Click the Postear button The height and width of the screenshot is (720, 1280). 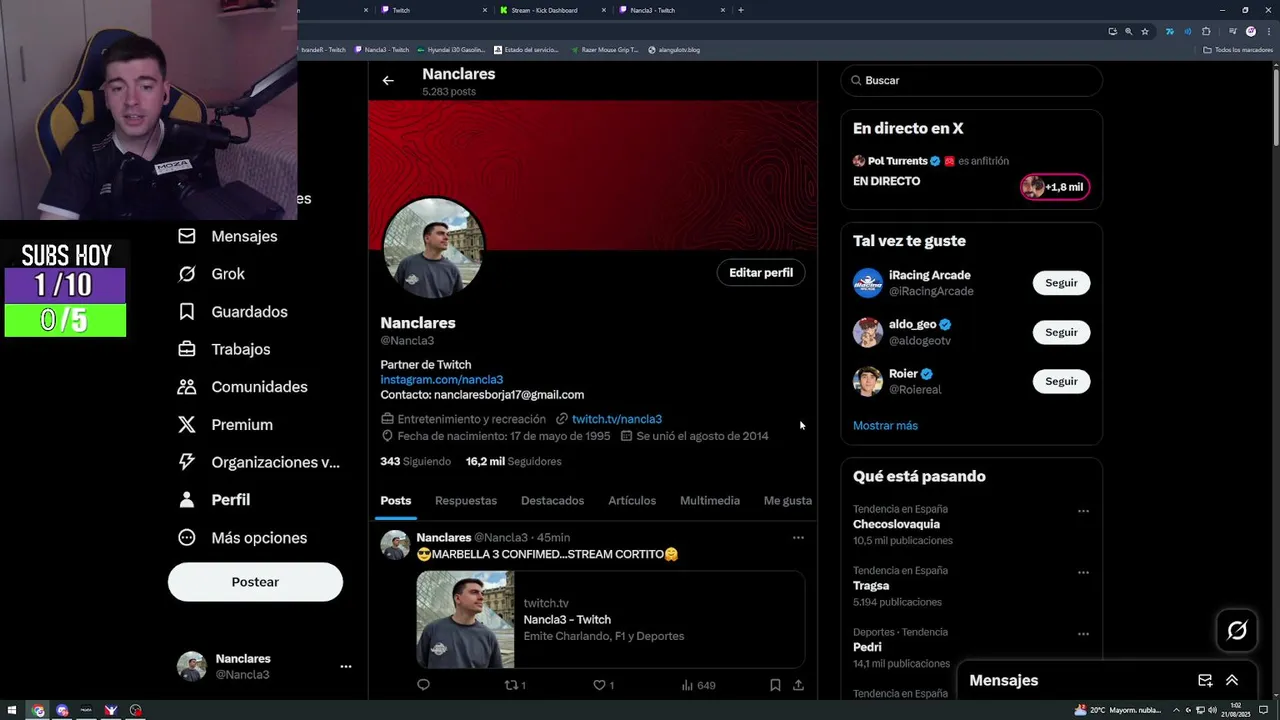255,582
